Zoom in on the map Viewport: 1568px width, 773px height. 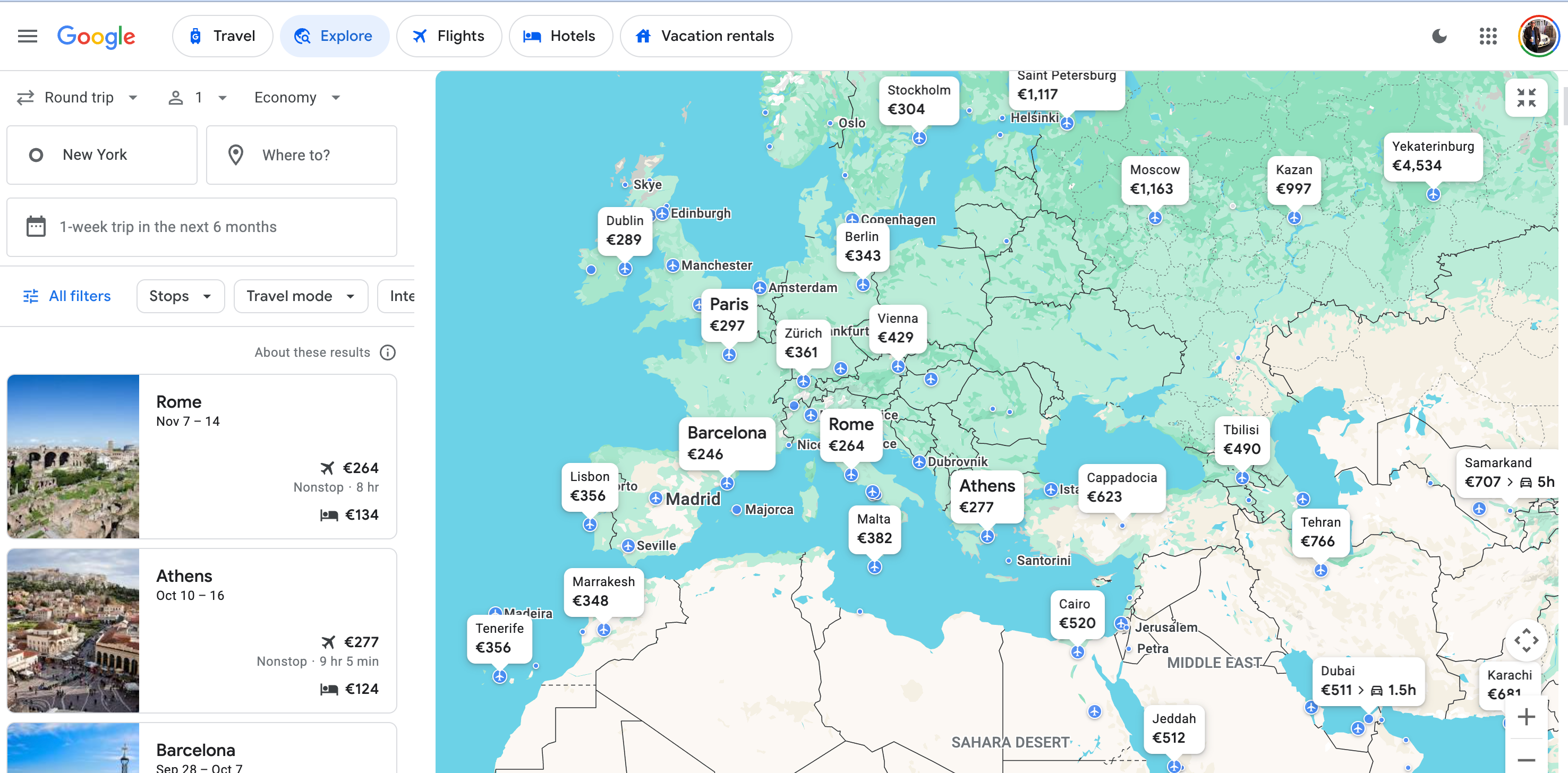pos(1526,717)
